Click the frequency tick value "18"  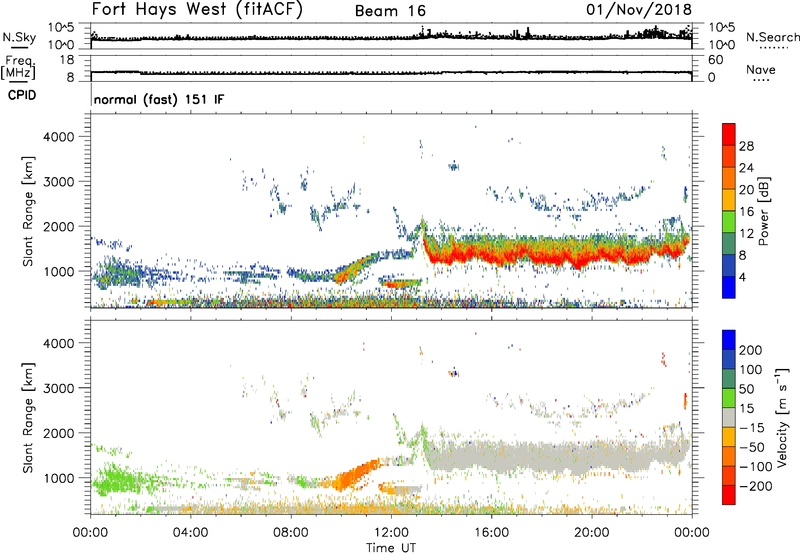coord(67,60)
